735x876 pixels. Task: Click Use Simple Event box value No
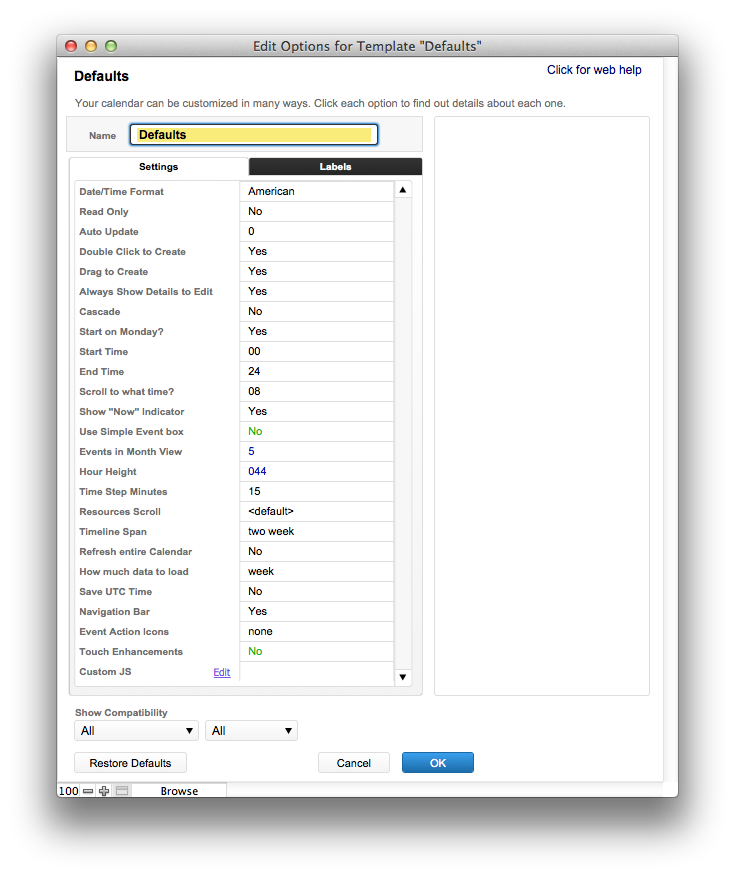click(x=317, y=431)
